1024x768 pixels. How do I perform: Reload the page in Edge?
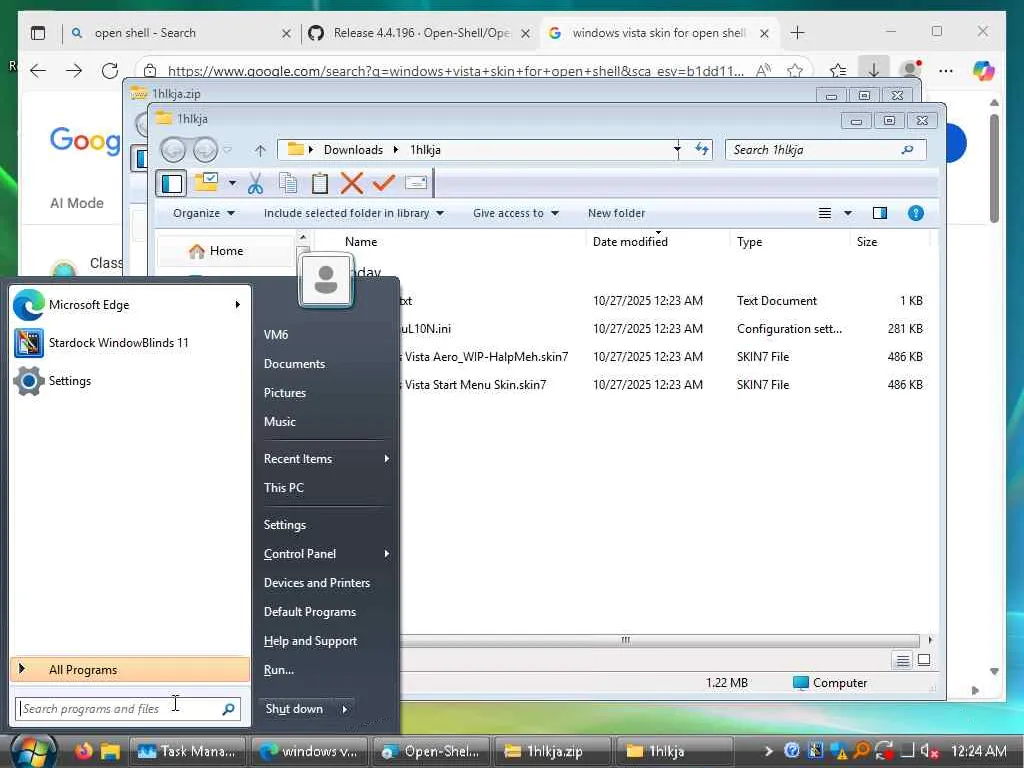click(x=110, y=71)
